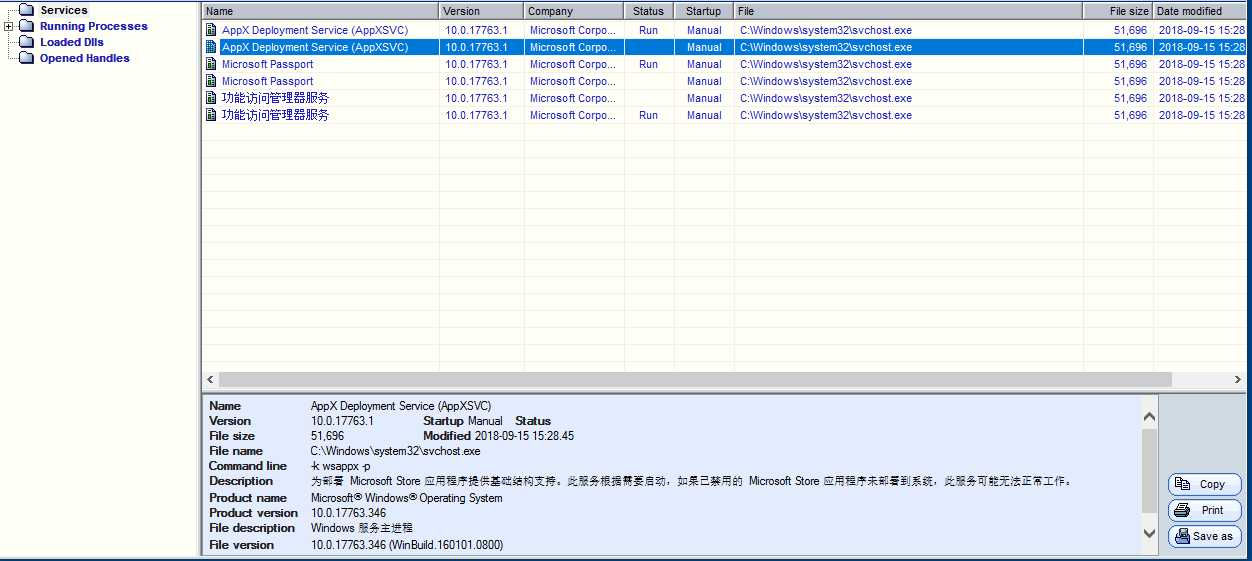Sort by the Company column header
Image resolution: width=1252 pixels, height=561 pixels.
click(575, 11)
